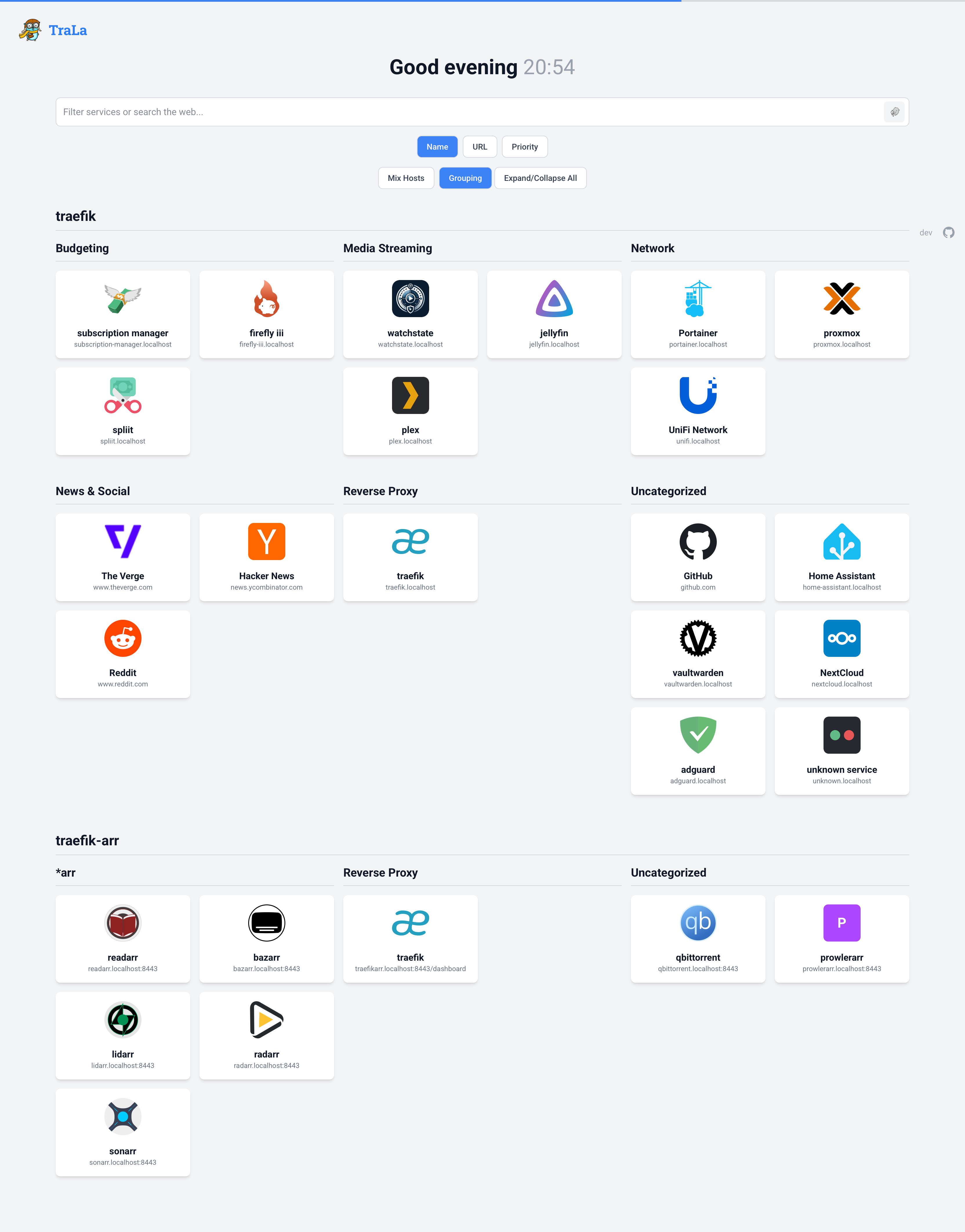Toggle the Grouping option

pyautogui.click(x=465, y=178)
